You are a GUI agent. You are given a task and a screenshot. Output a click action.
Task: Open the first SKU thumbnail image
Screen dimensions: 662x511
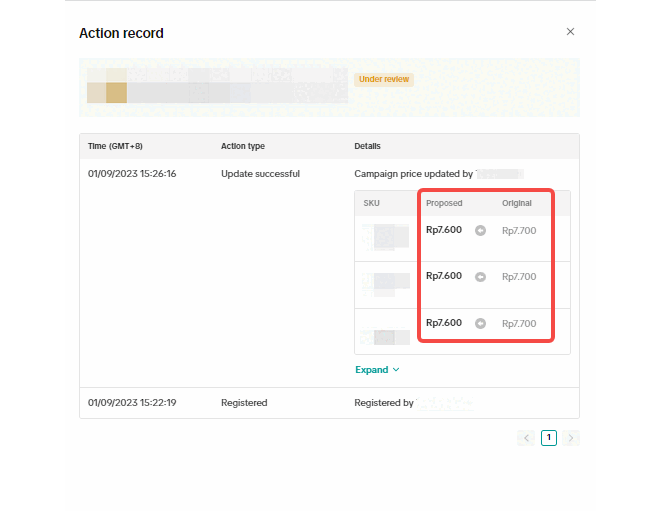385,237
